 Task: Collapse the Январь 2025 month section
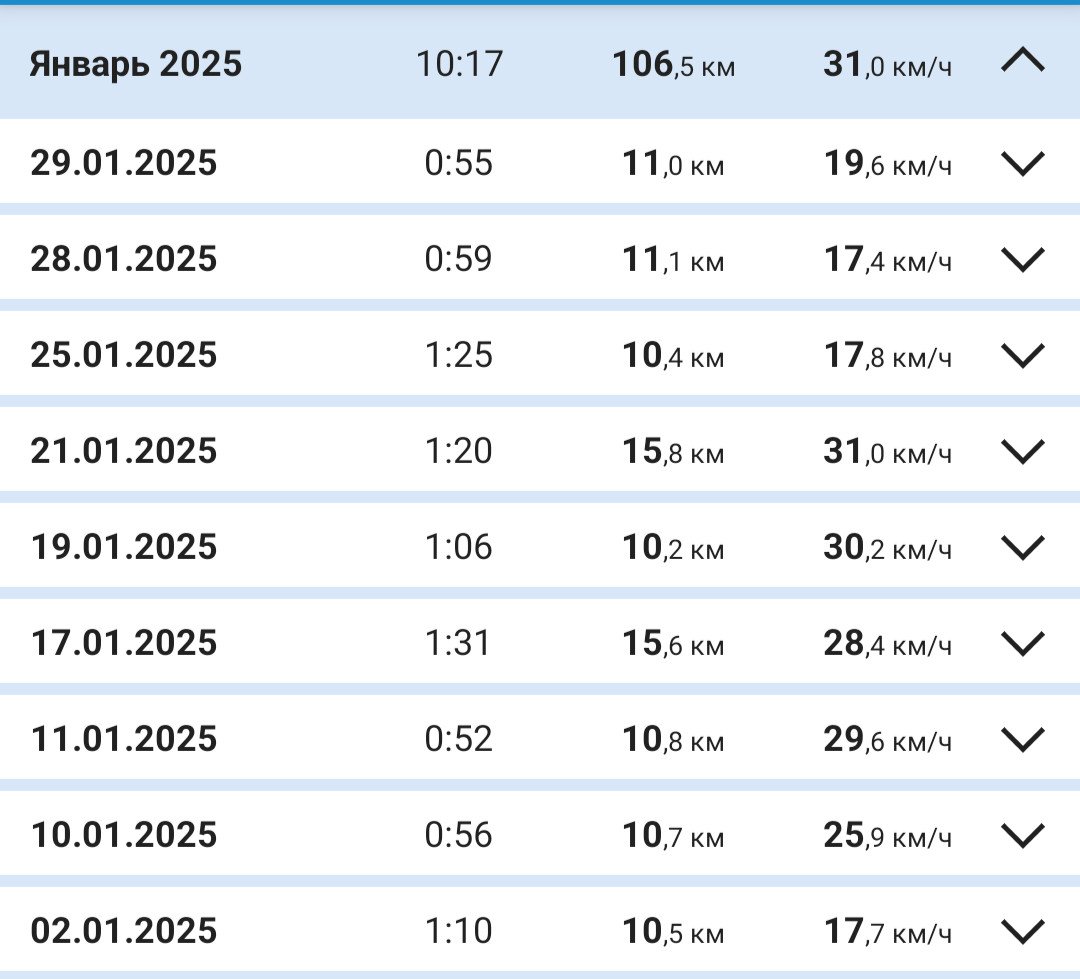coord(1023,61)
